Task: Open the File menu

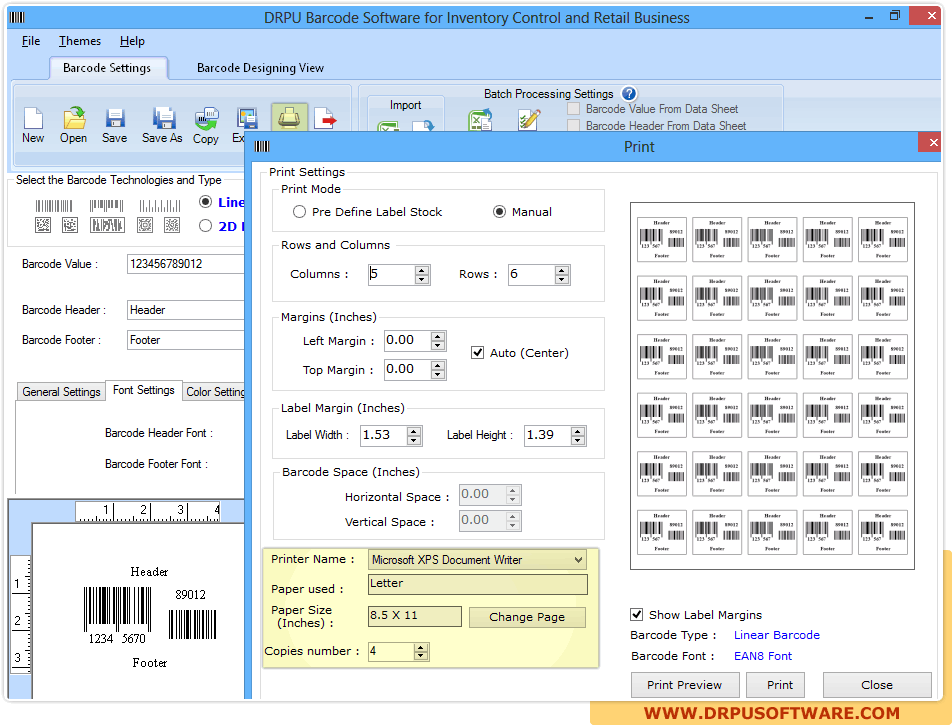Action: [31, 41]
